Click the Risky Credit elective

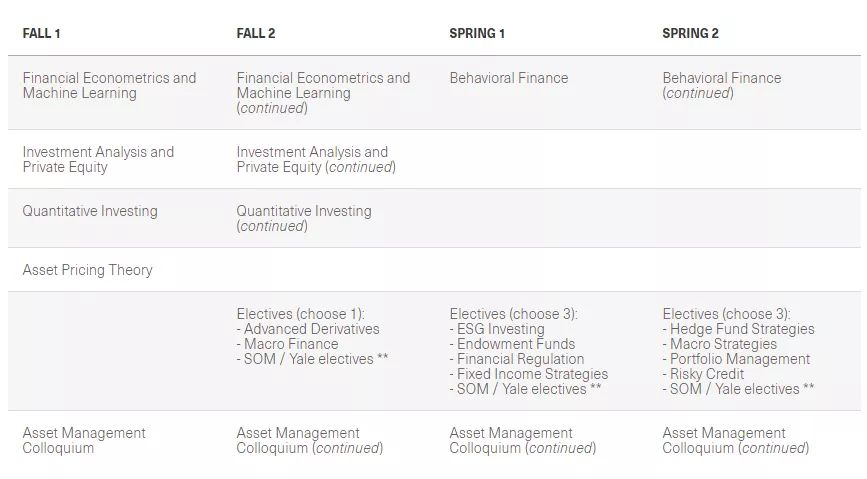[x=706, y=374]
